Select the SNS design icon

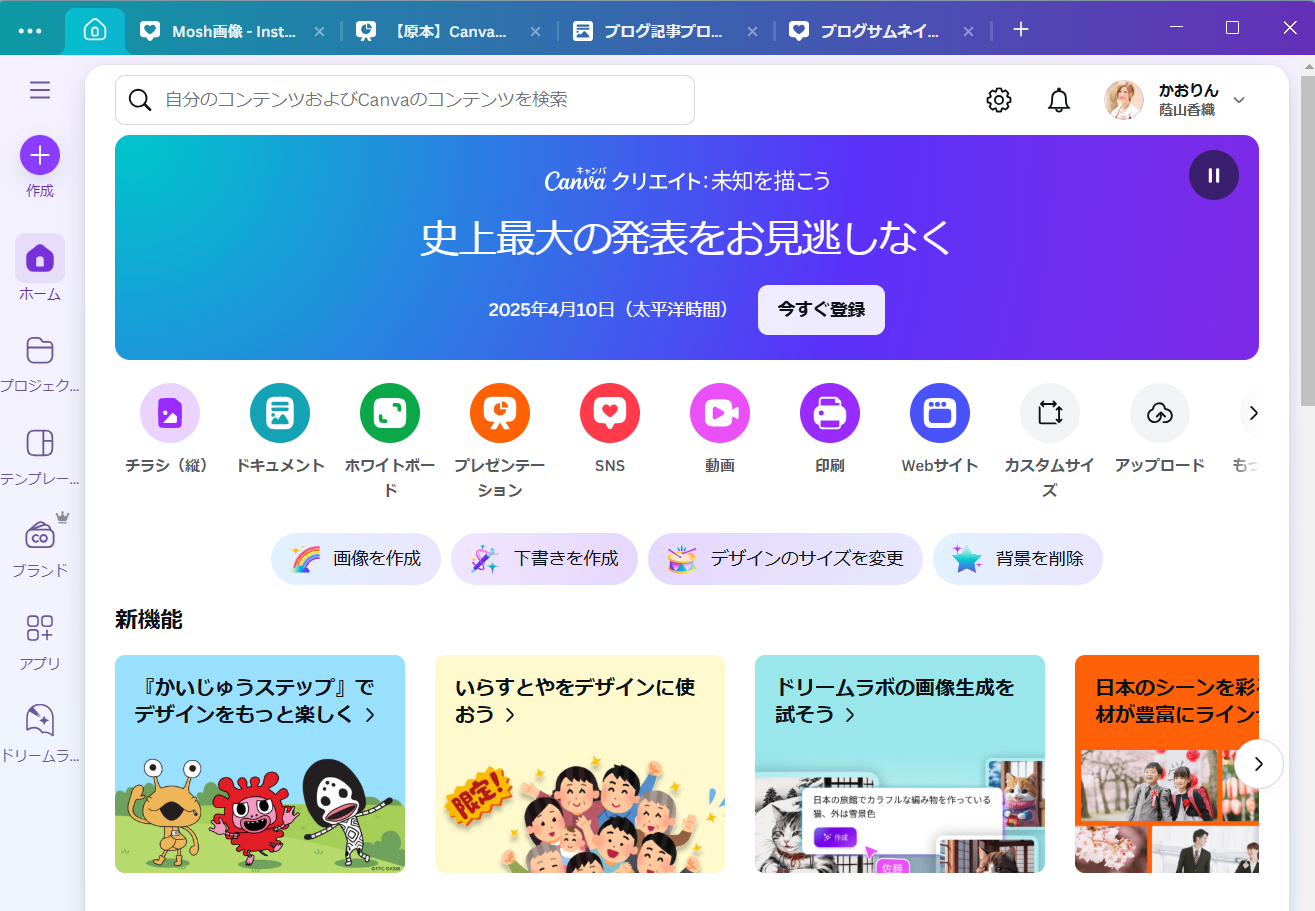pyautogui.click(x=609, y=412)
